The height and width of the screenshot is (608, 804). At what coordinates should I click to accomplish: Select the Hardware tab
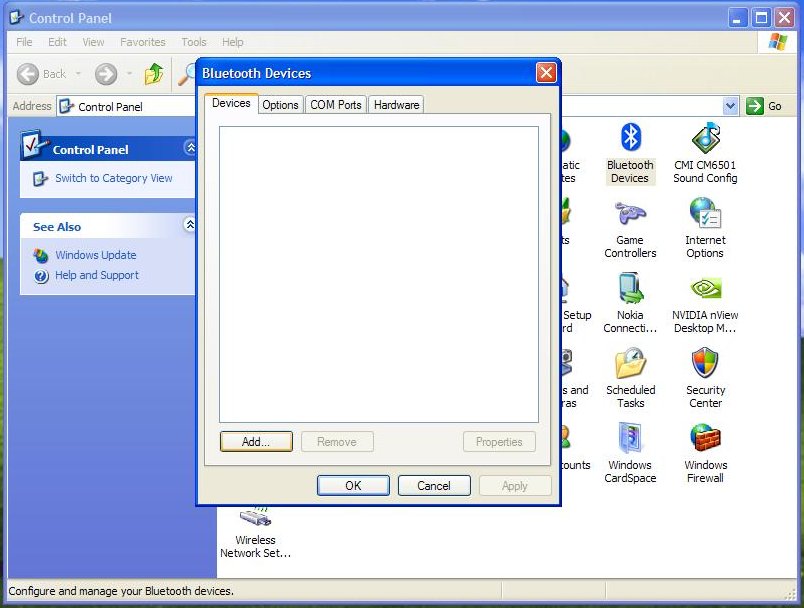pyautogui.click(x=396, y=105)
